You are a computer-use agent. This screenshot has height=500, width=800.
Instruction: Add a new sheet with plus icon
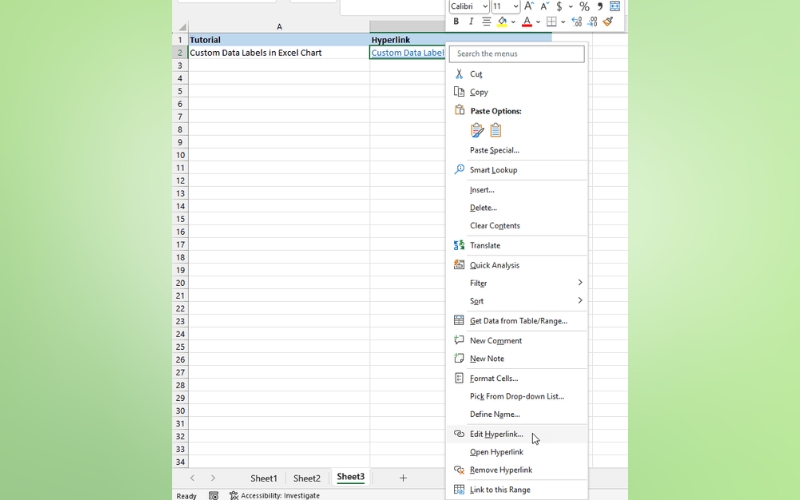[x=403, y=478]
